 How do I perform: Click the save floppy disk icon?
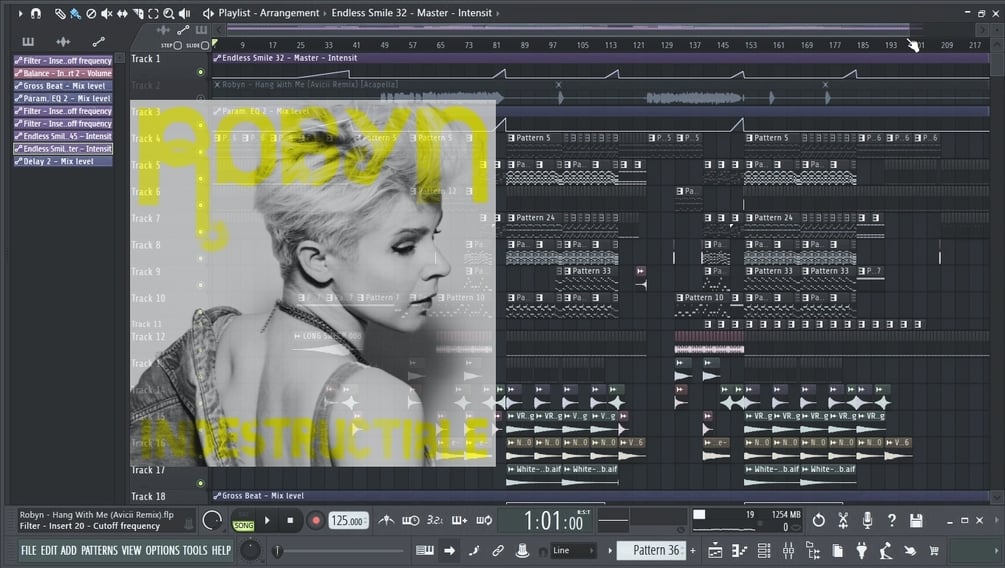coord(916,521)
